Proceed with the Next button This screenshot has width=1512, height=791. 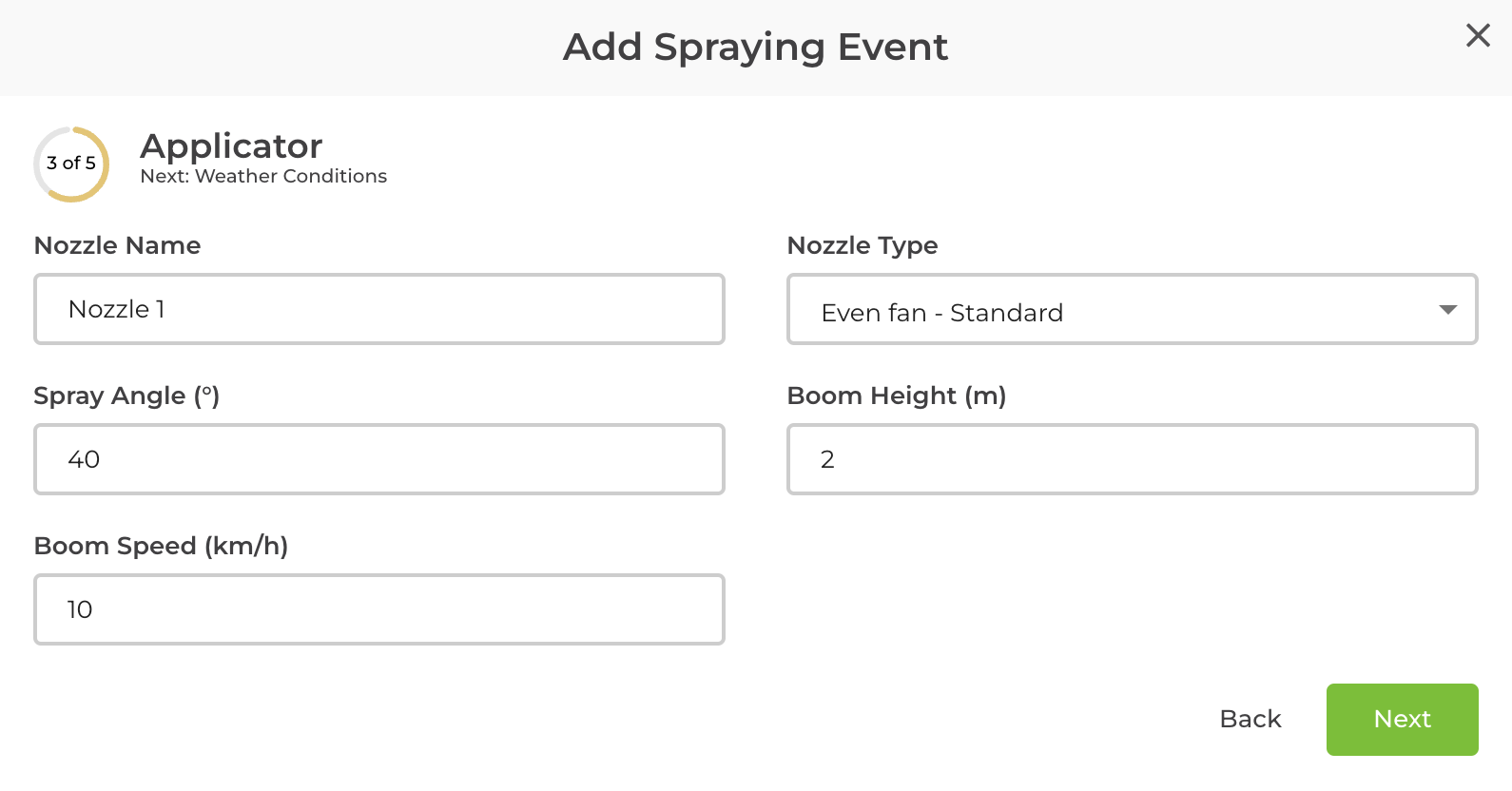click(1402, 720)
